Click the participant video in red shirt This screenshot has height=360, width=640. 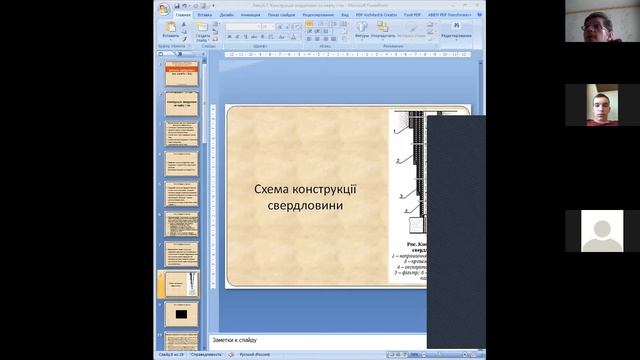tap(602, 105)
